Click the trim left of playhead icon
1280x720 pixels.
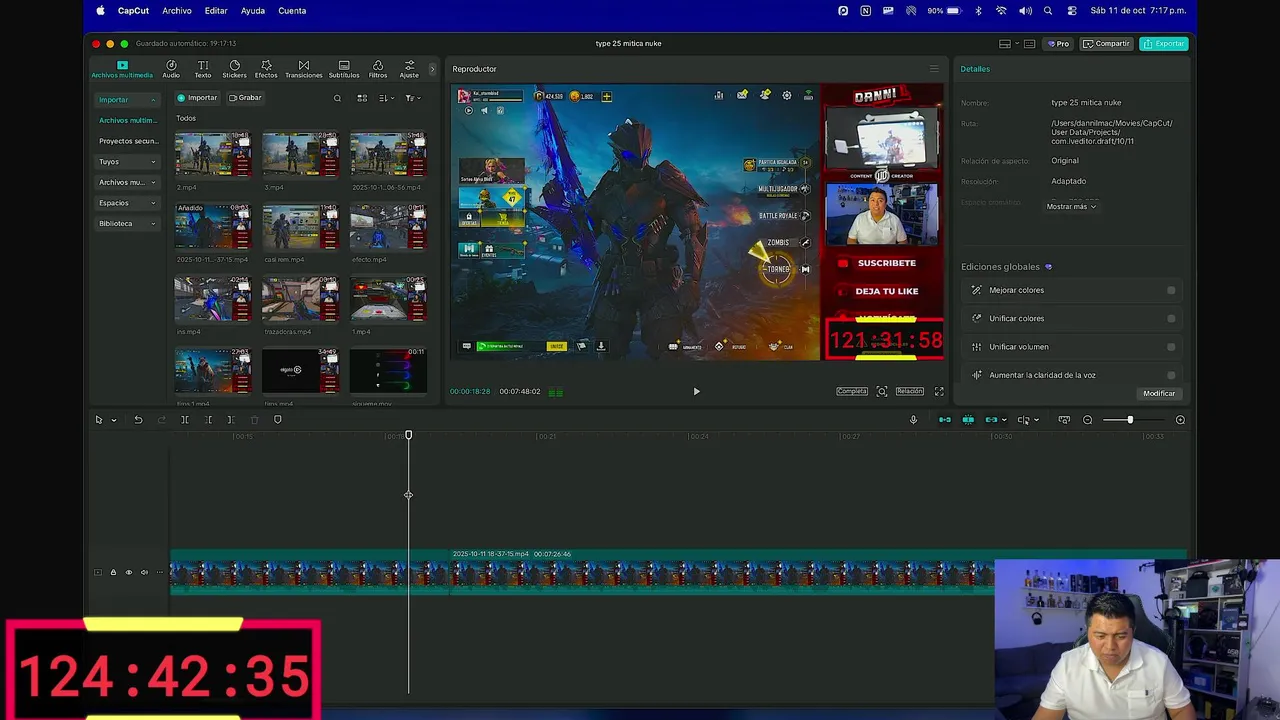coord(208,420)
